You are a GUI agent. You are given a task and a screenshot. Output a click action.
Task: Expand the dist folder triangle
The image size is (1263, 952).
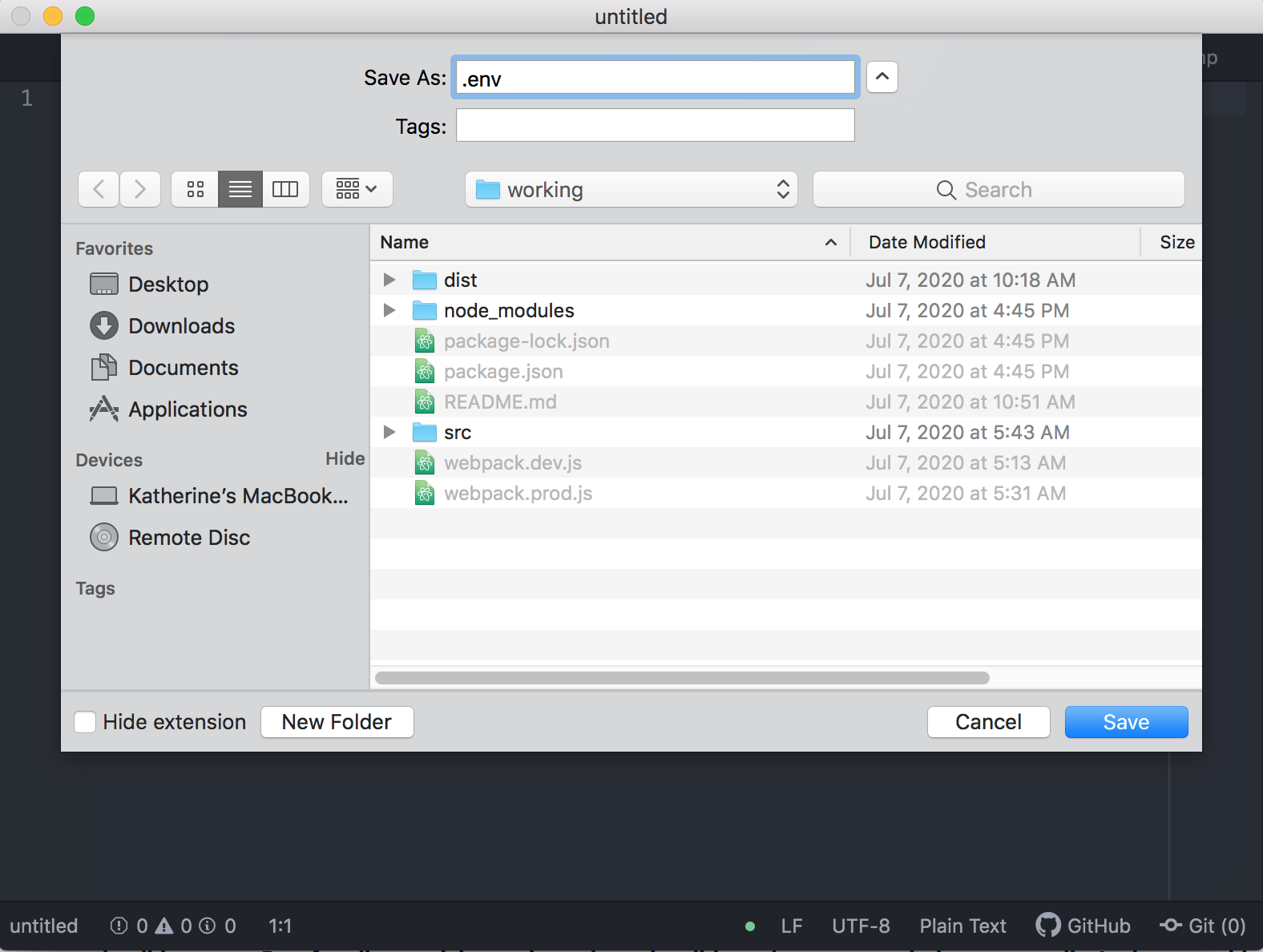click(x=389, y=280)
